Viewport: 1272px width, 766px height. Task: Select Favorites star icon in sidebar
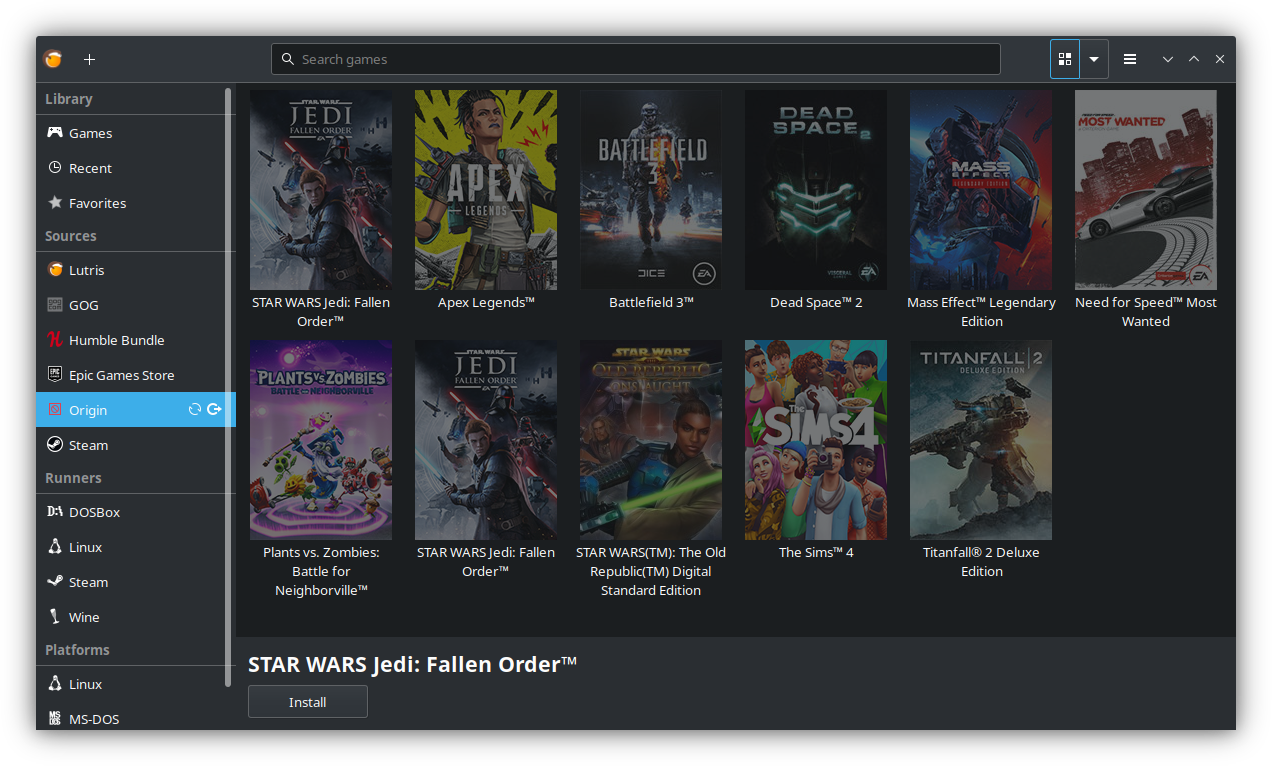[55, 203]
